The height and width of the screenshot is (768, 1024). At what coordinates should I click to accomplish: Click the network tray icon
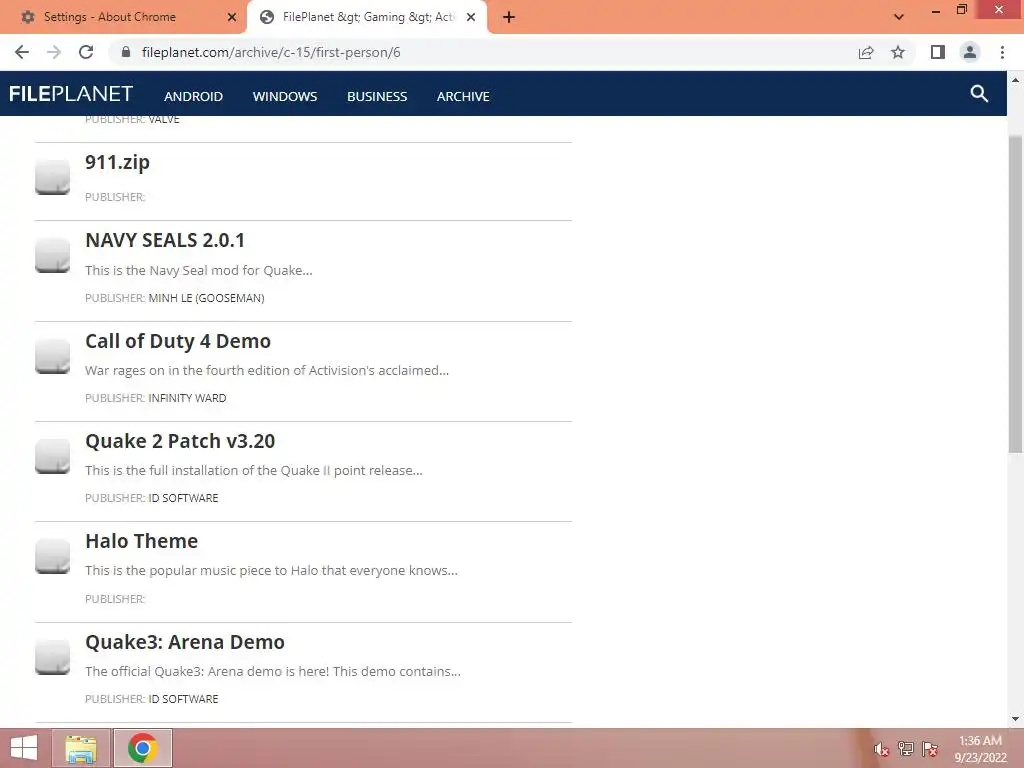coord(906,749)
